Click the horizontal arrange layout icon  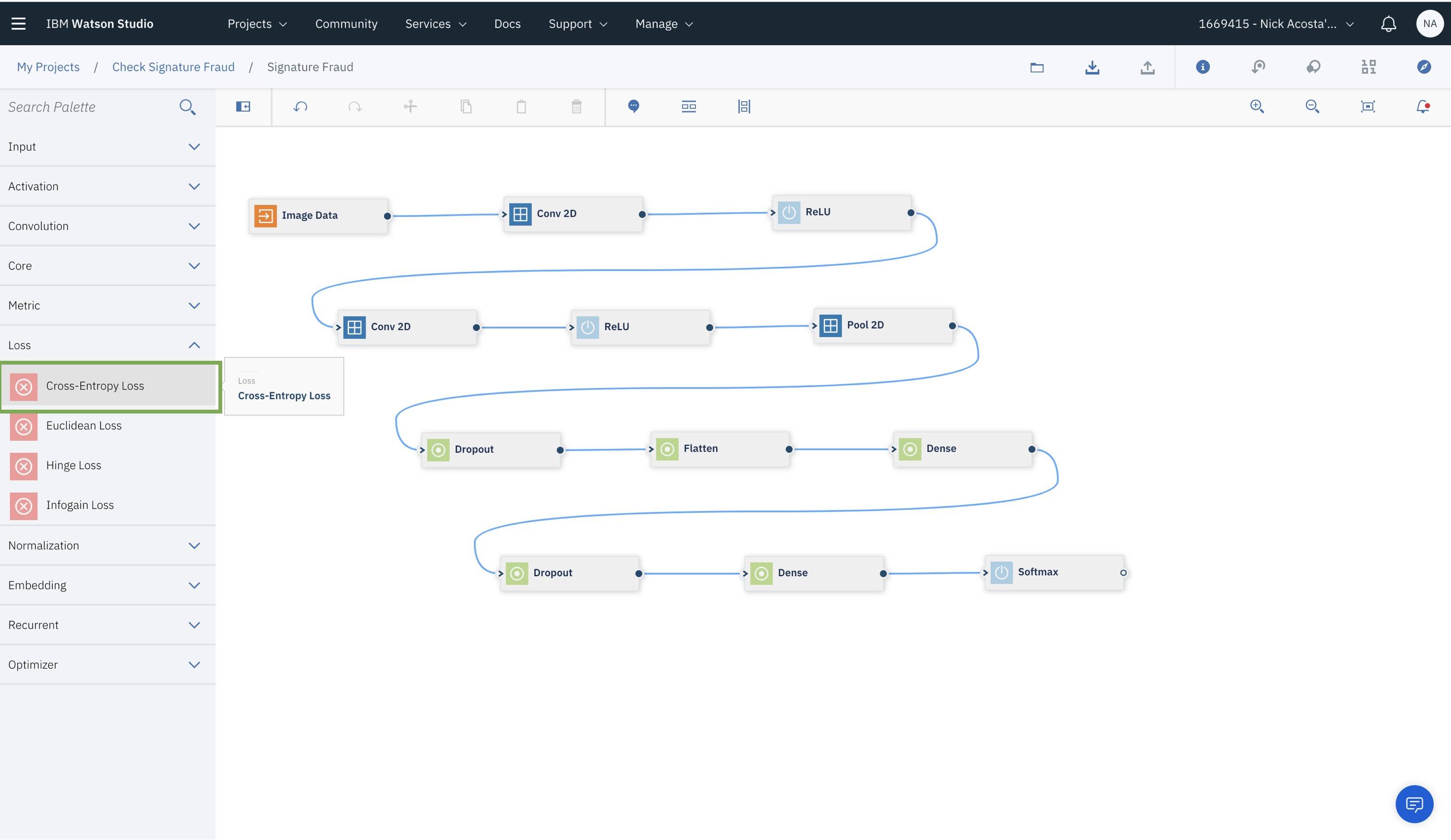click(689, 106)
